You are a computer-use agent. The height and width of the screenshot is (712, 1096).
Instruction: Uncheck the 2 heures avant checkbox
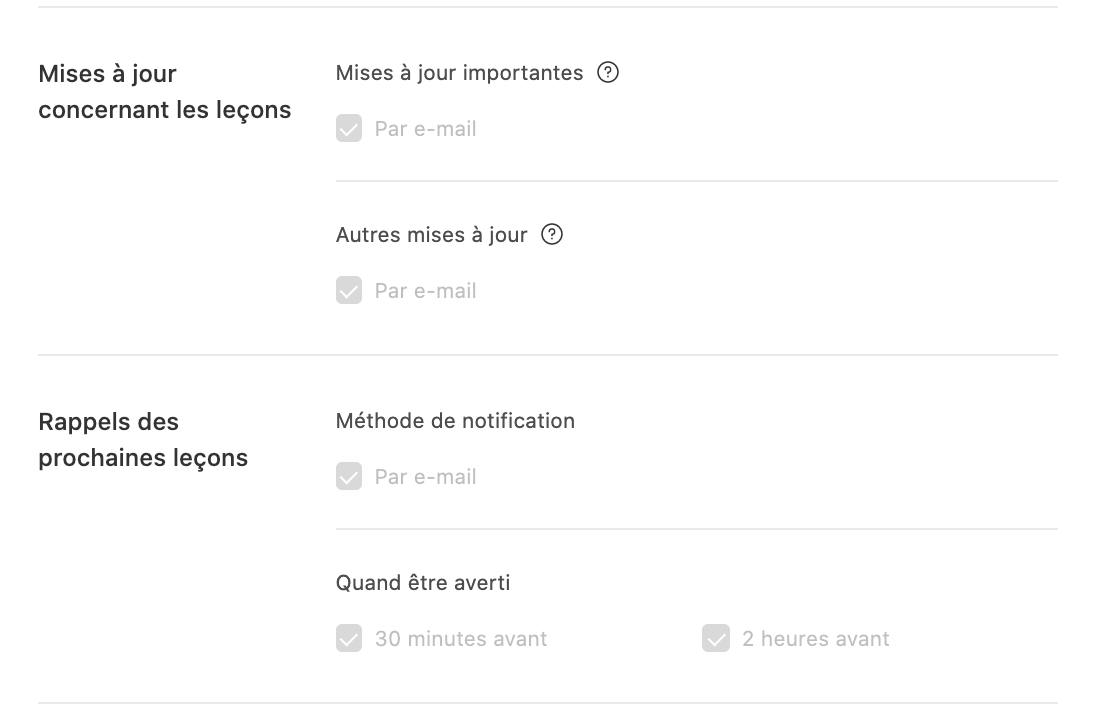coord(716,639)
